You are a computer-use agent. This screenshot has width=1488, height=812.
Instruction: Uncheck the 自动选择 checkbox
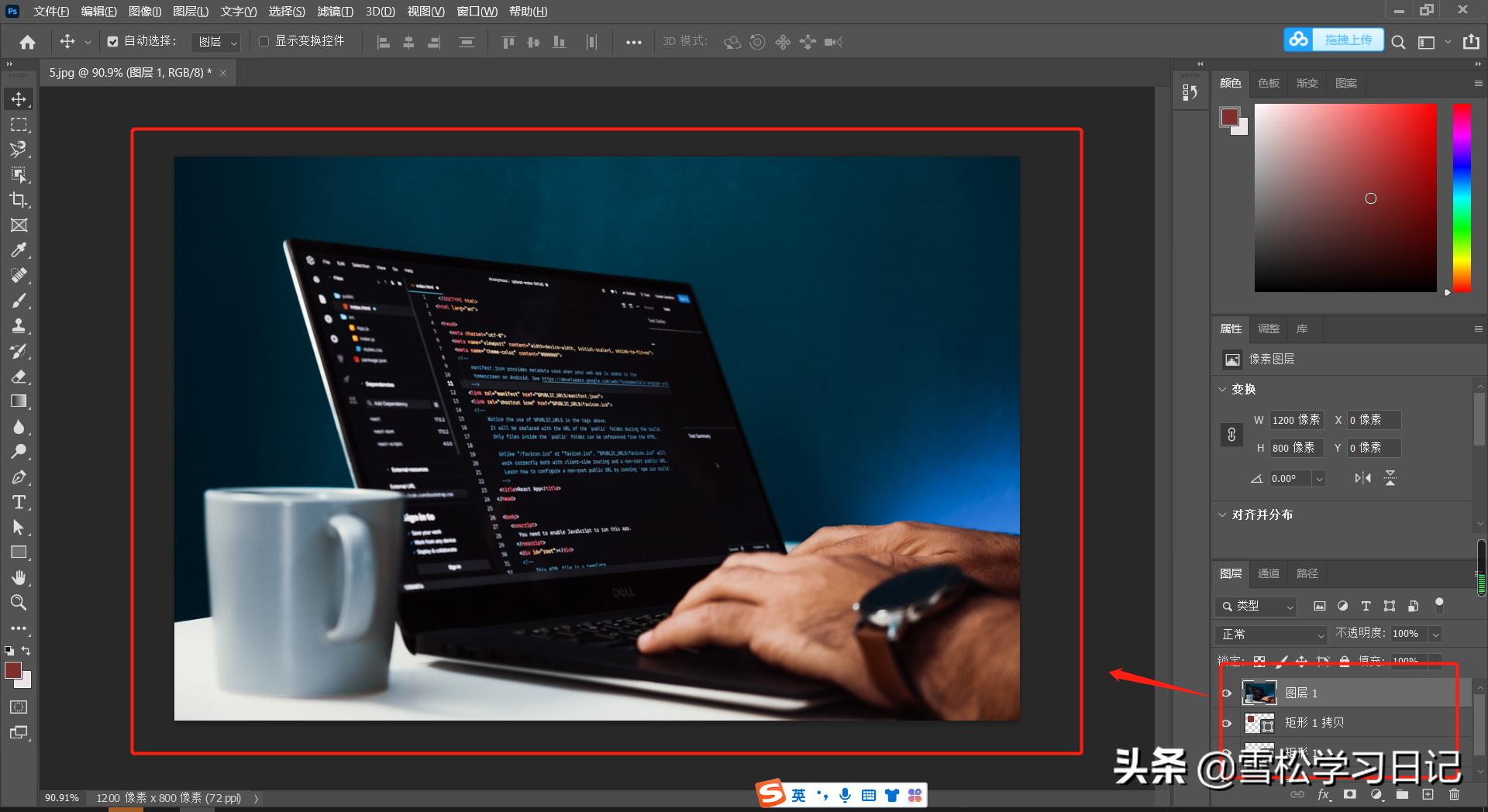point(112,42)
